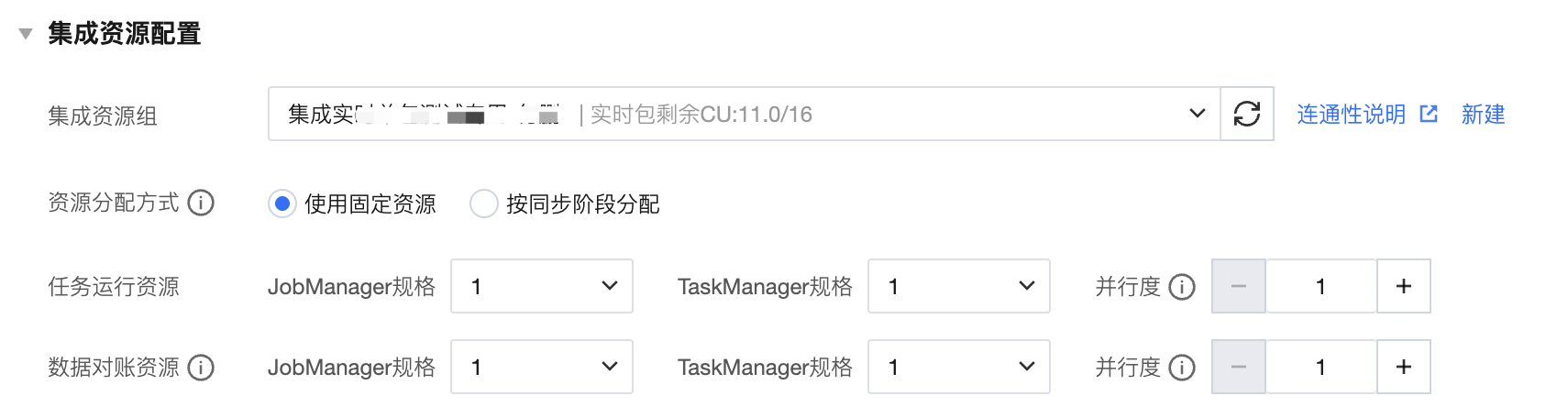Click the refresh icon beside the resource group
This screenshot has width=1568, height=418.
coord(1246,114)
